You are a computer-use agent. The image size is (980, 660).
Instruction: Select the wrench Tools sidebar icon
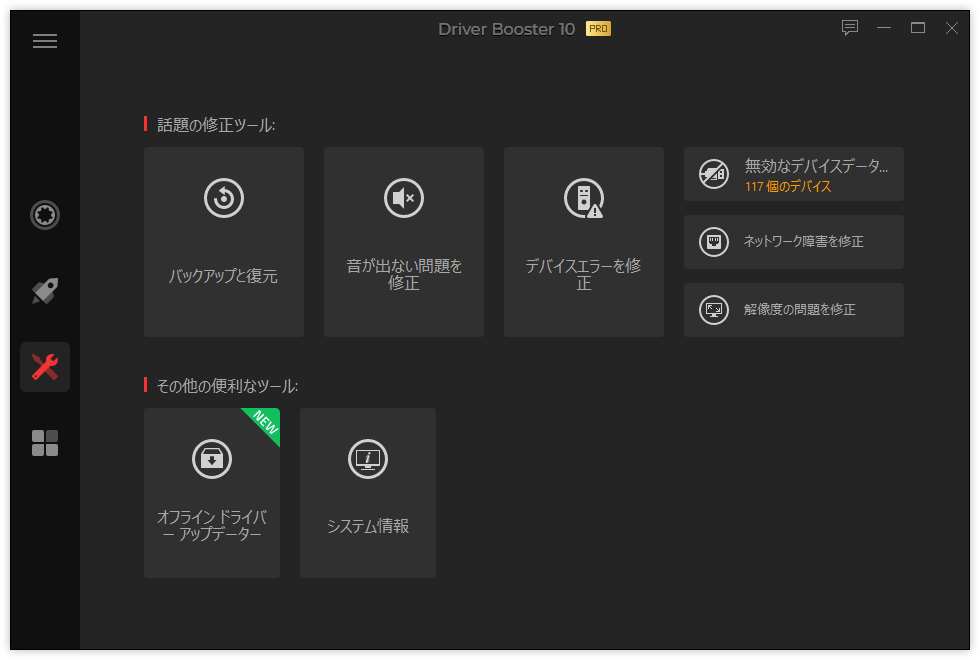coord(45,367)
